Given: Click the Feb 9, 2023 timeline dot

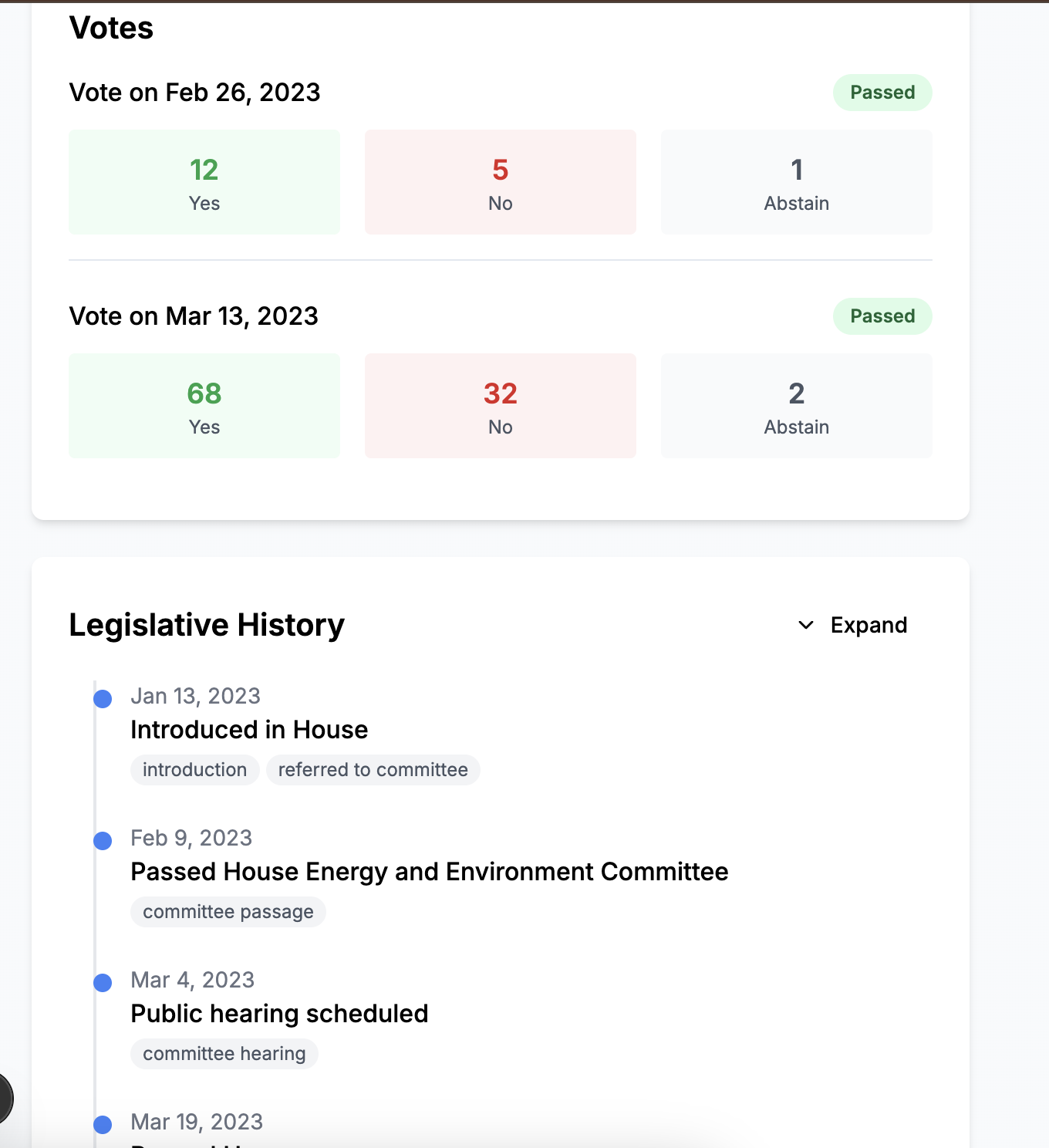Looking at the screenshot, I should coord(103,841).
